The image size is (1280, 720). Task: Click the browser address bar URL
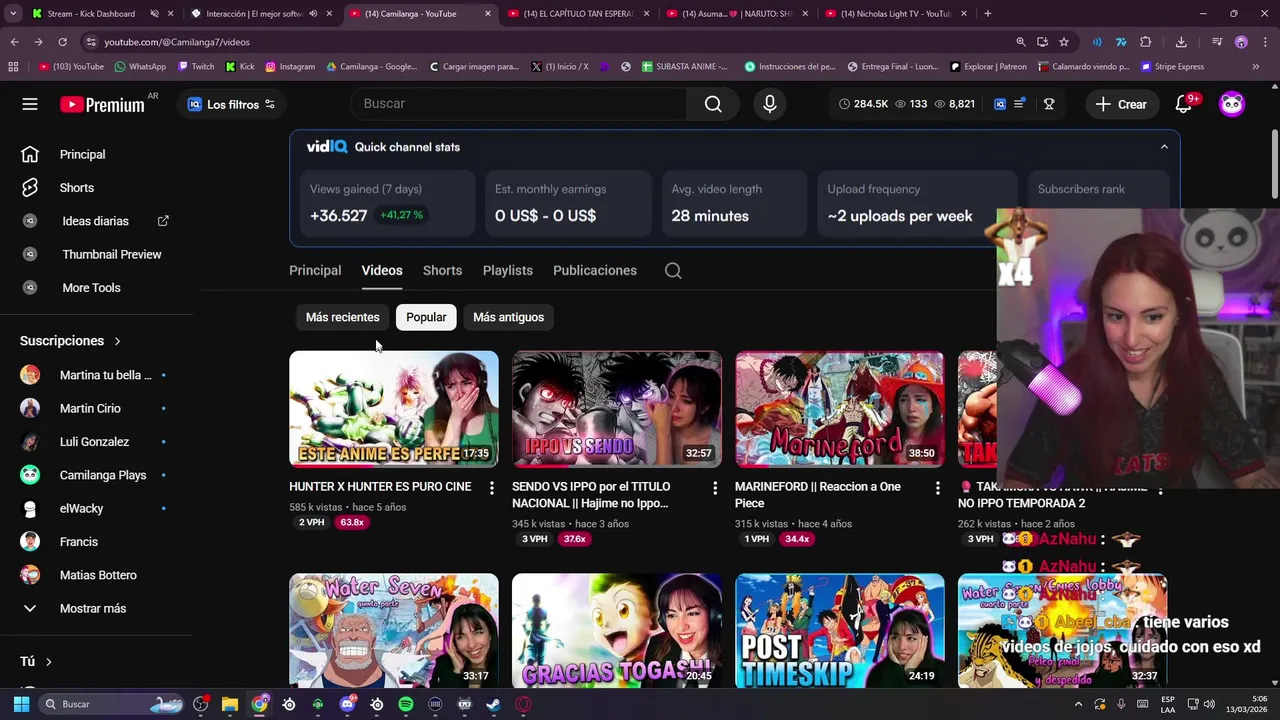[x=177, y=42]
